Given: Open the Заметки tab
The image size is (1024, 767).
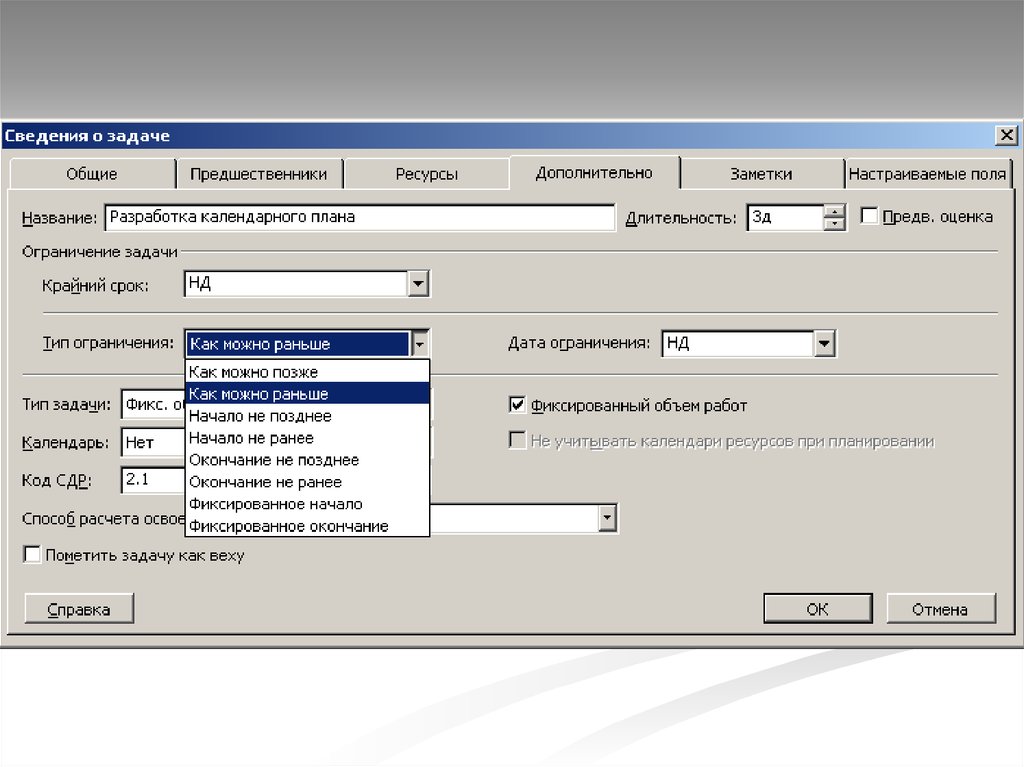Looking at the screenshot, I should pyautogui.click(x=760, y=174).
